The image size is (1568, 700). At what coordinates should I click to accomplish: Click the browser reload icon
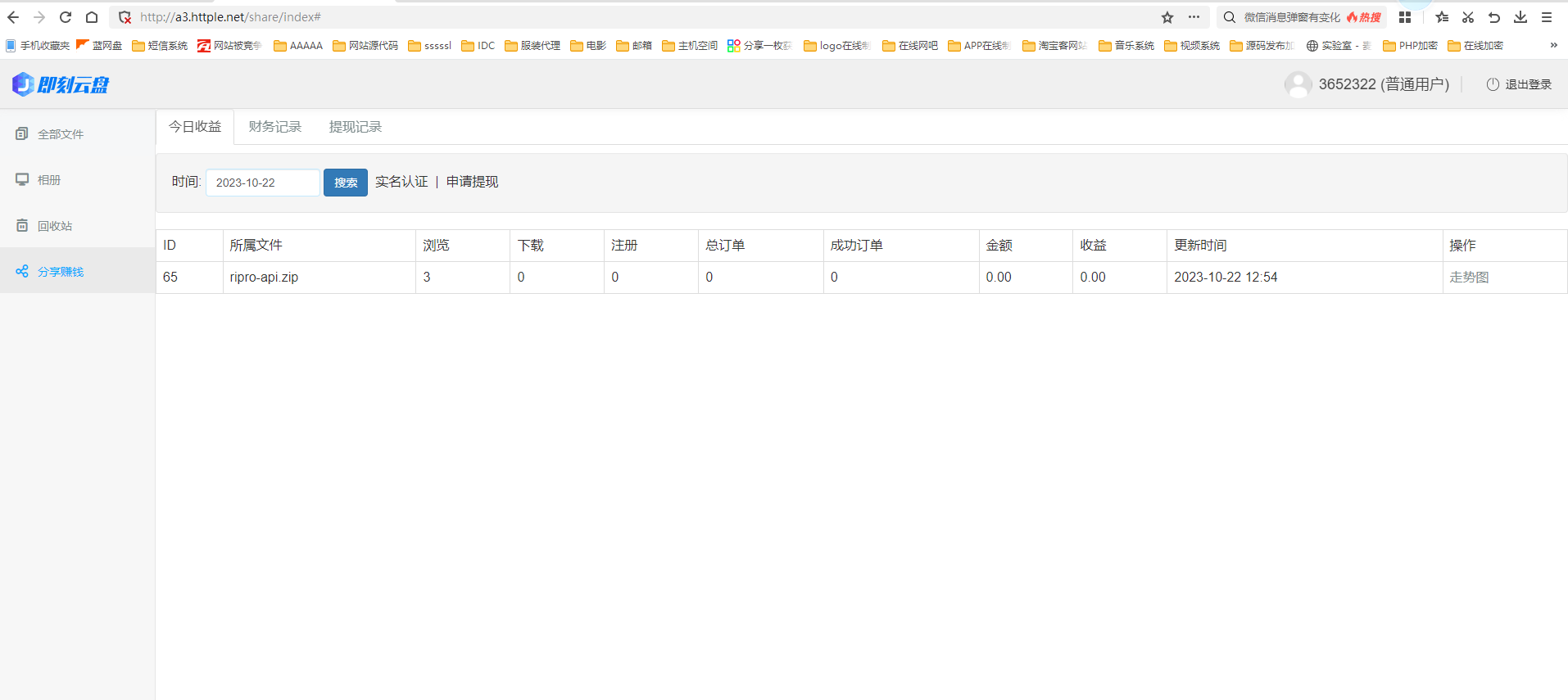point(66,17)
